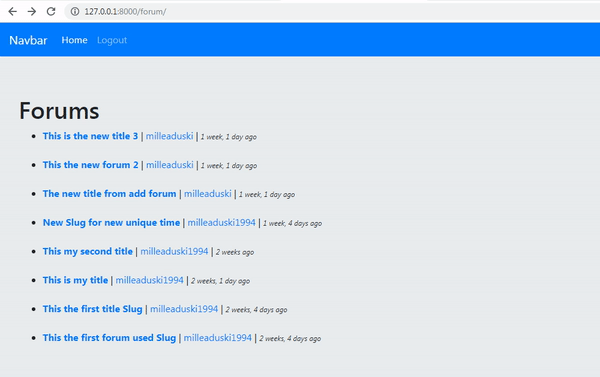This screenshot has height=377, width=600.
Task: Open 'This the first title Slug'
Action: (x=93, y=309)
